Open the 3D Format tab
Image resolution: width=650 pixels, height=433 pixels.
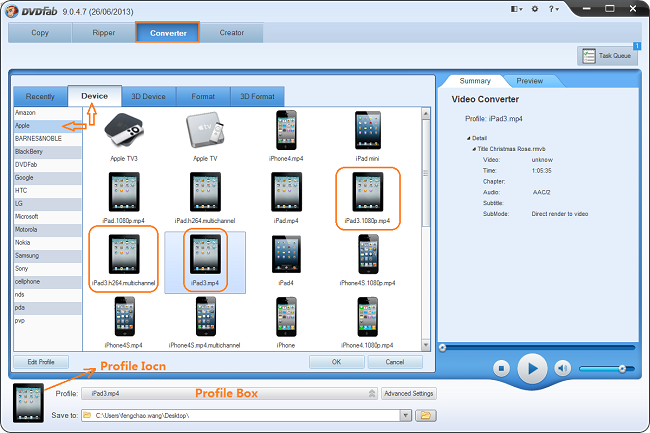coord(257,97)
